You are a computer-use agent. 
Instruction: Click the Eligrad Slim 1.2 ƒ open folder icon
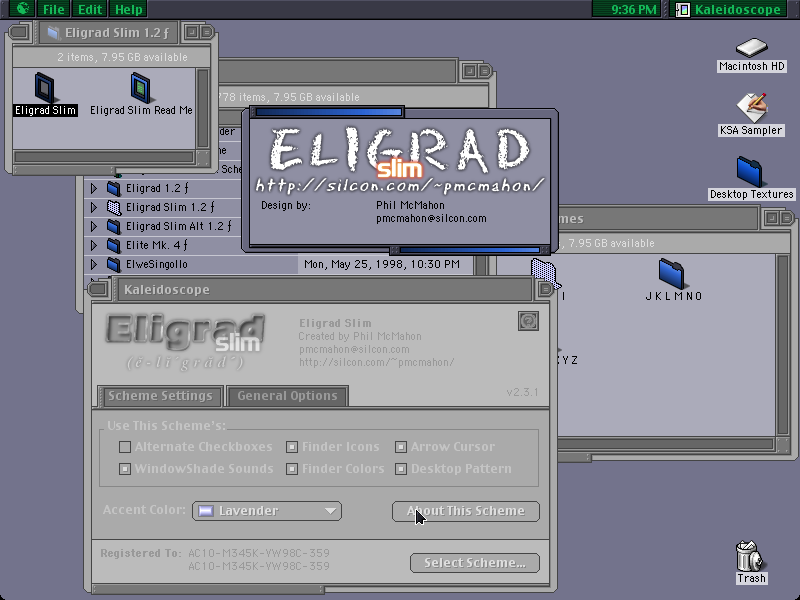click(113, 207)
